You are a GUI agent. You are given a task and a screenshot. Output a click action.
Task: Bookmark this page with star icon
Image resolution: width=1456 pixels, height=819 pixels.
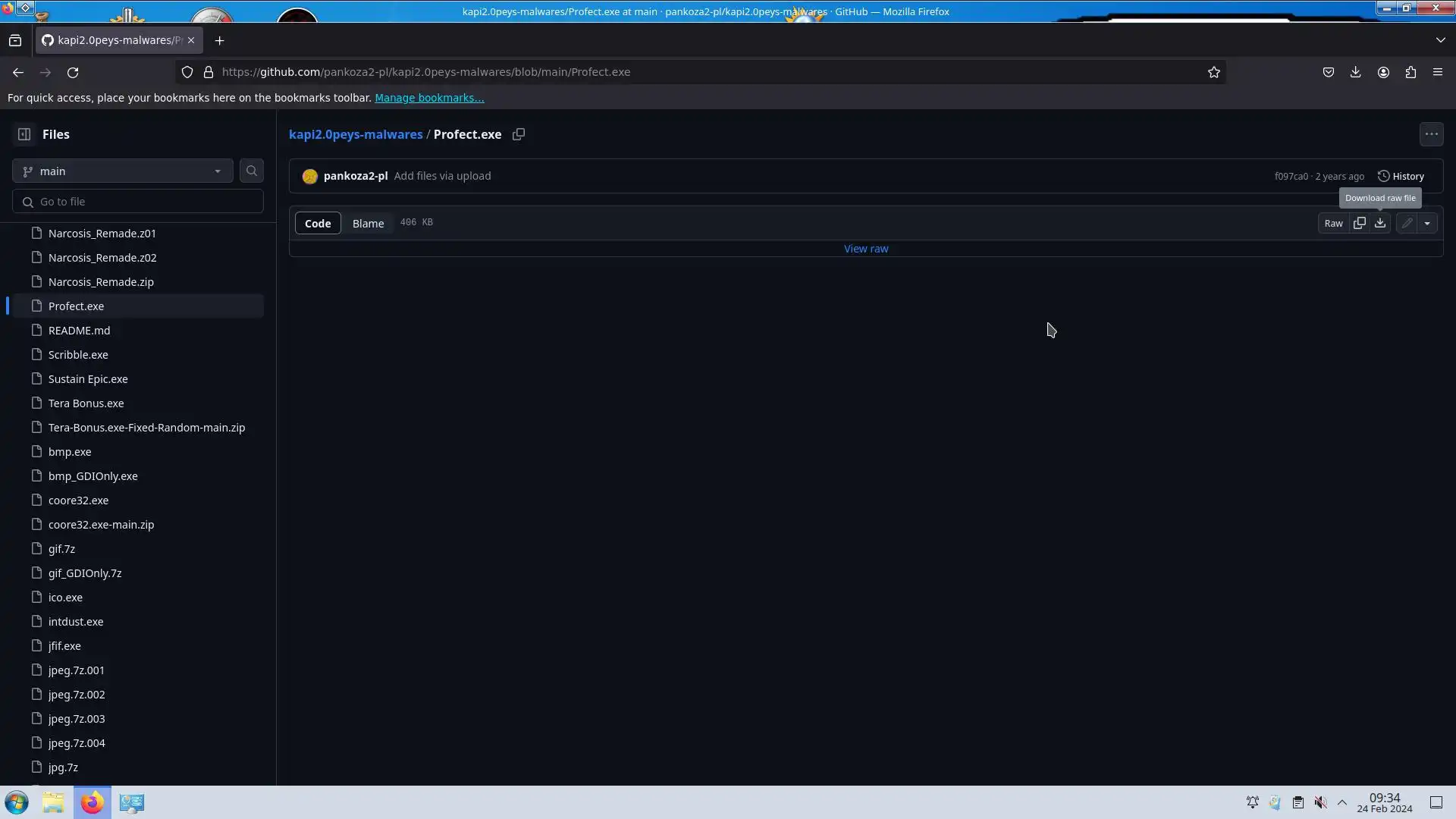tap(1214, 72)
